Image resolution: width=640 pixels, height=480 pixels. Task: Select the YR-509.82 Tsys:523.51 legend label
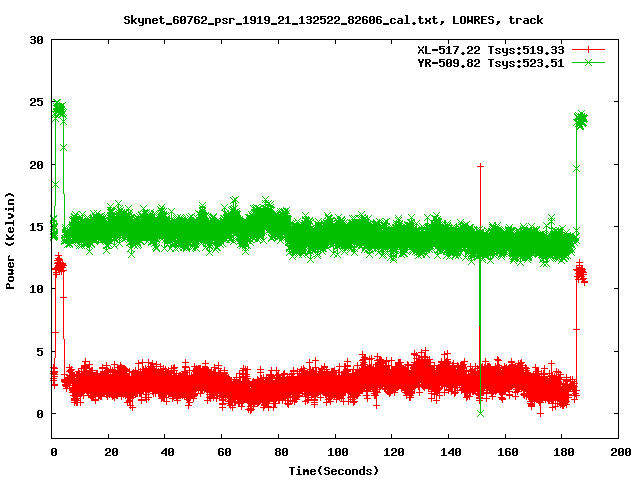click(x=490, y=63)
